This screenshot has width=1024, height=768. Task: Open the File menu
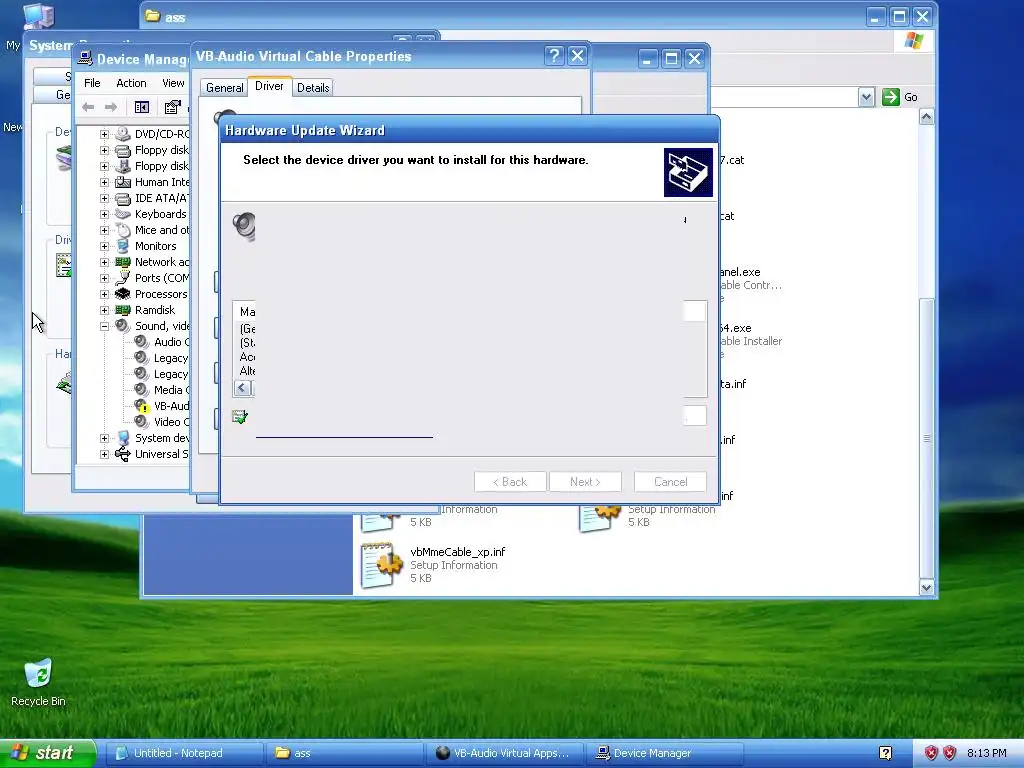92,83
